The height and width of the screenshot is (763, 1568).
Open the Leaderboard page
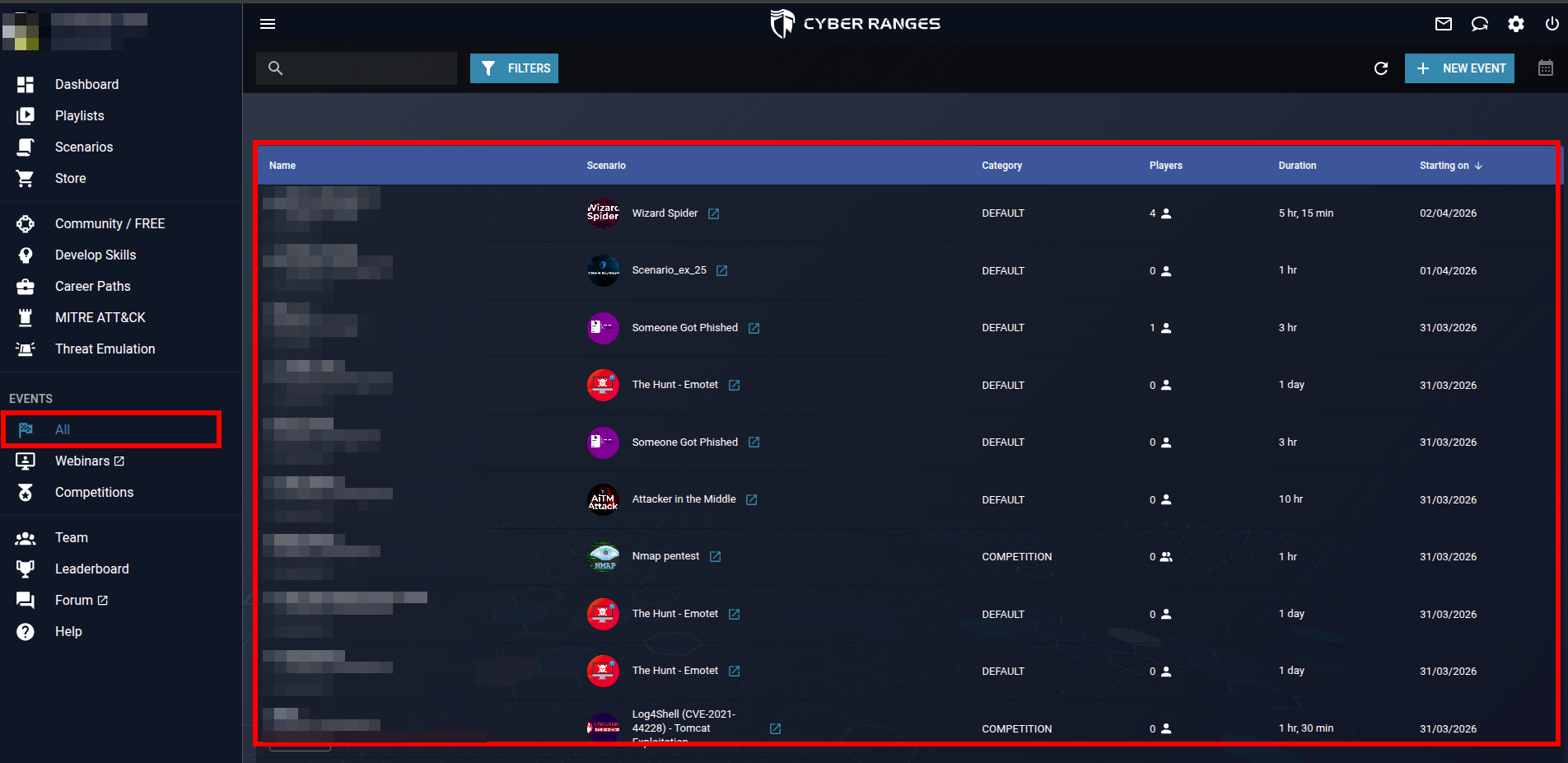[91, 569]
